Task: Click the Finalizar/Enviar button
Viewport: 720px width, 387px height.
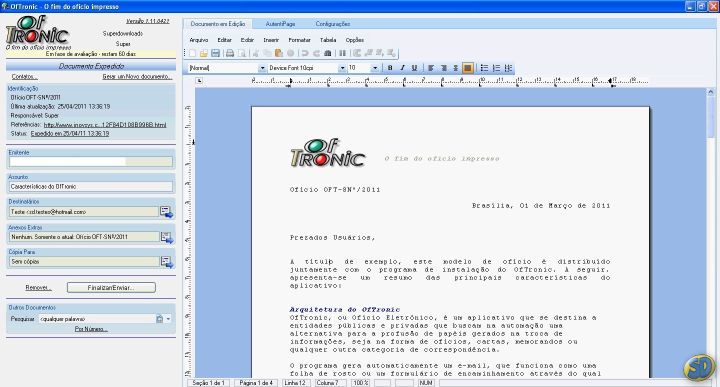Action: [111, 287]
